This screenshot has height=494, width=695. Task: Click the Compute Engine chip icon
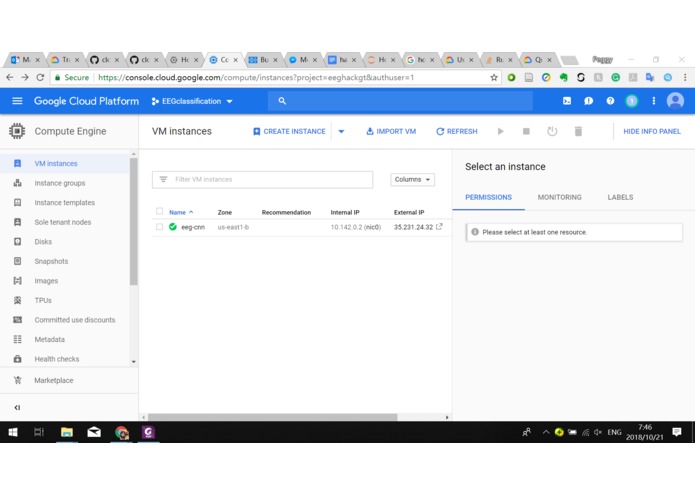17,131
